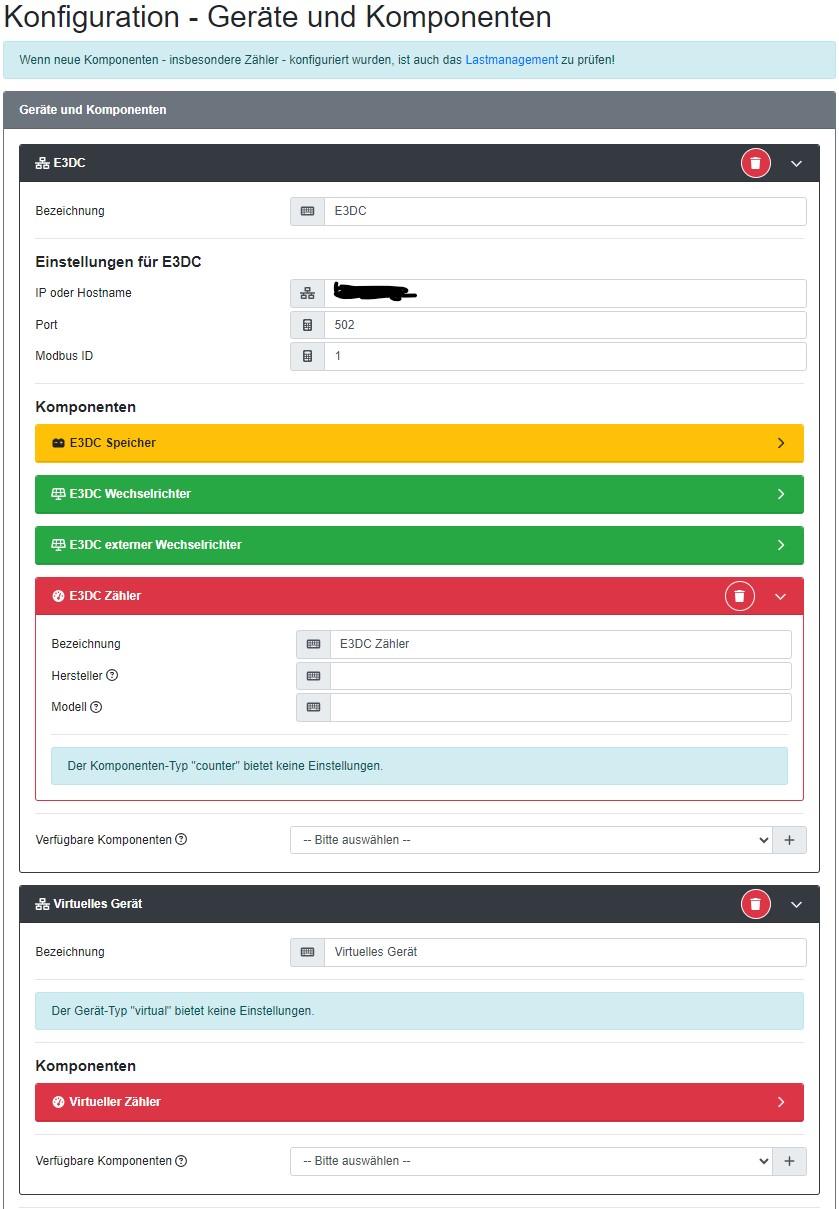Image resolution: width=839 pixels, height=1209 pixels.
Task: Expand the E3DC Speicher component
Action: coord(419,443)
